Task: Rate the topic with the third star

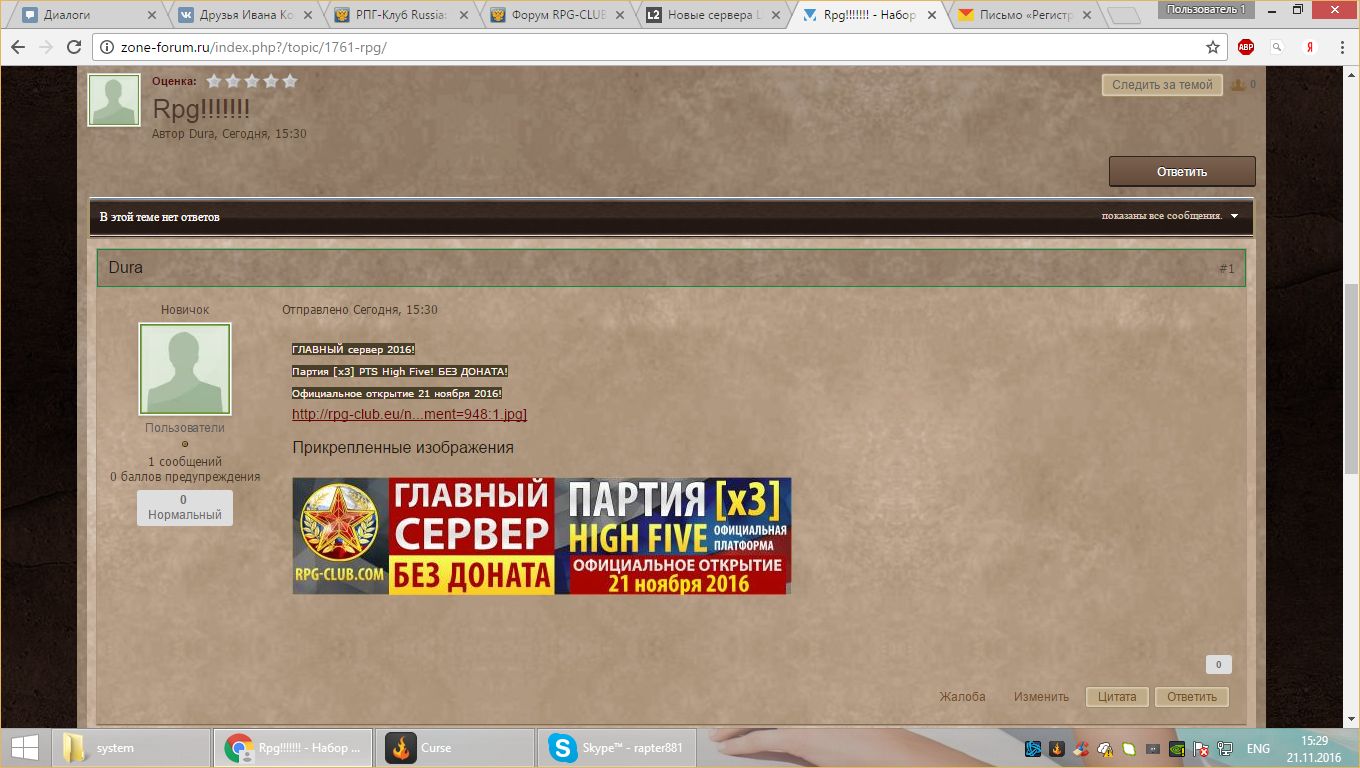Action: click(252, 81)
